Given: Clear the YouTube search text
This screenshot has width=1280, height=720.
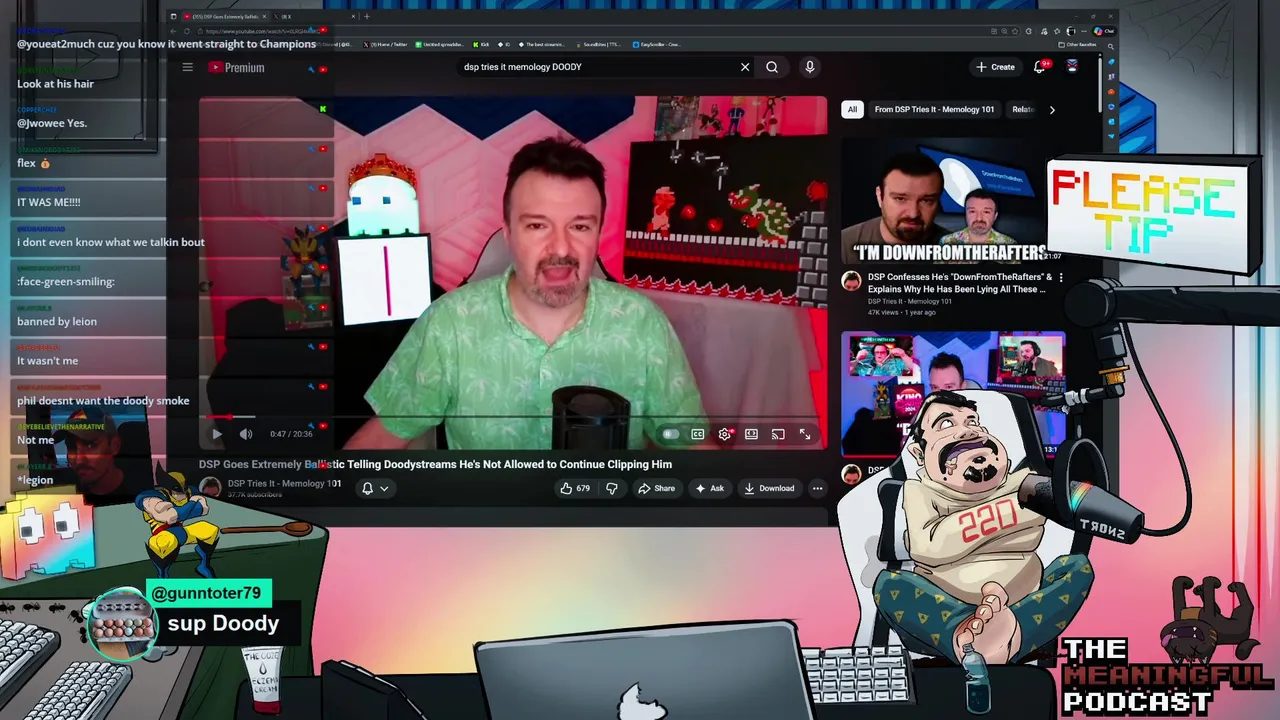Looking at the screenshot, I should pyautogui.click(x=745, y=67).
